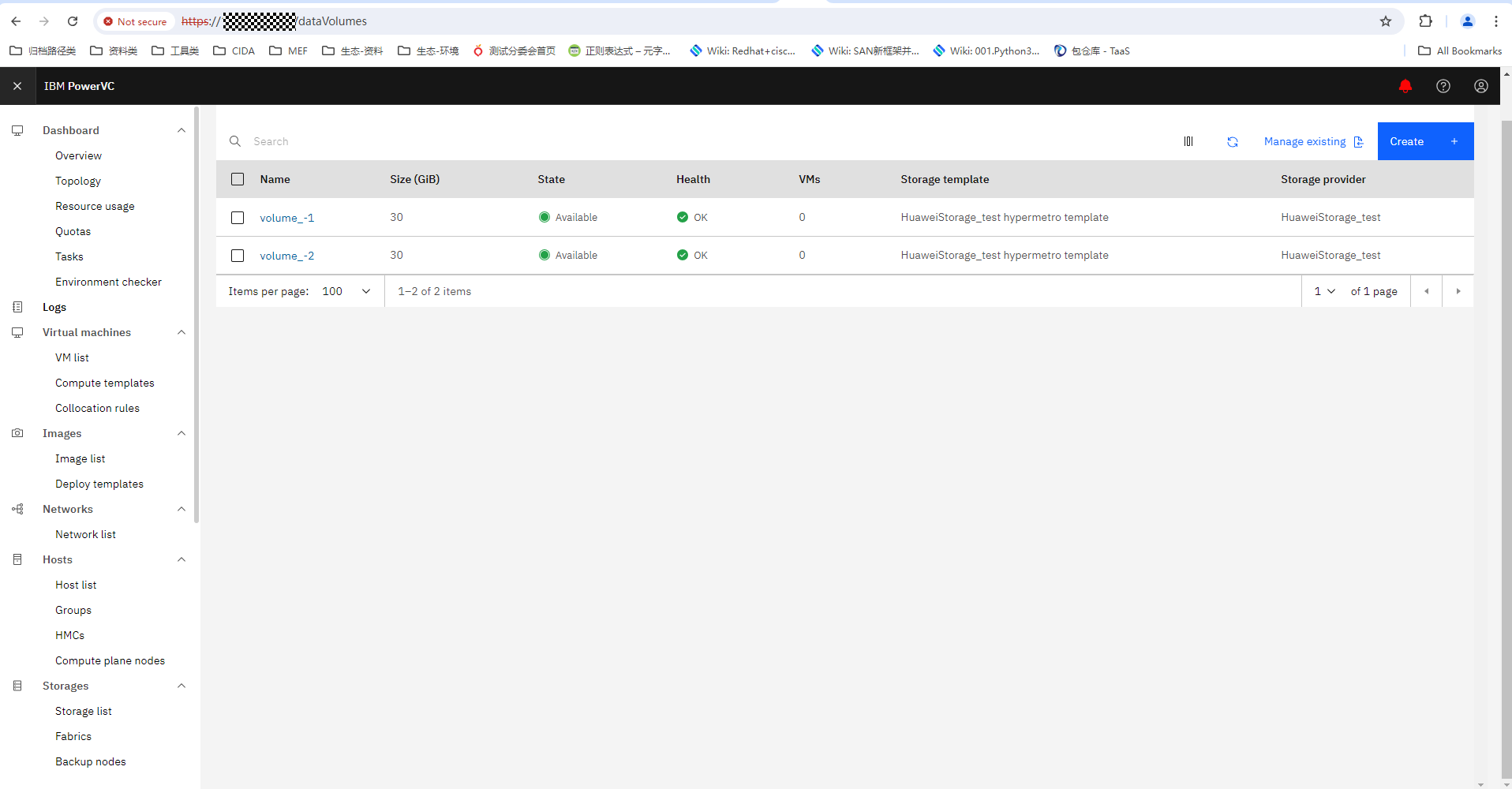
Task: Click Manage existing link
Action: click(x=1313, y=141)
